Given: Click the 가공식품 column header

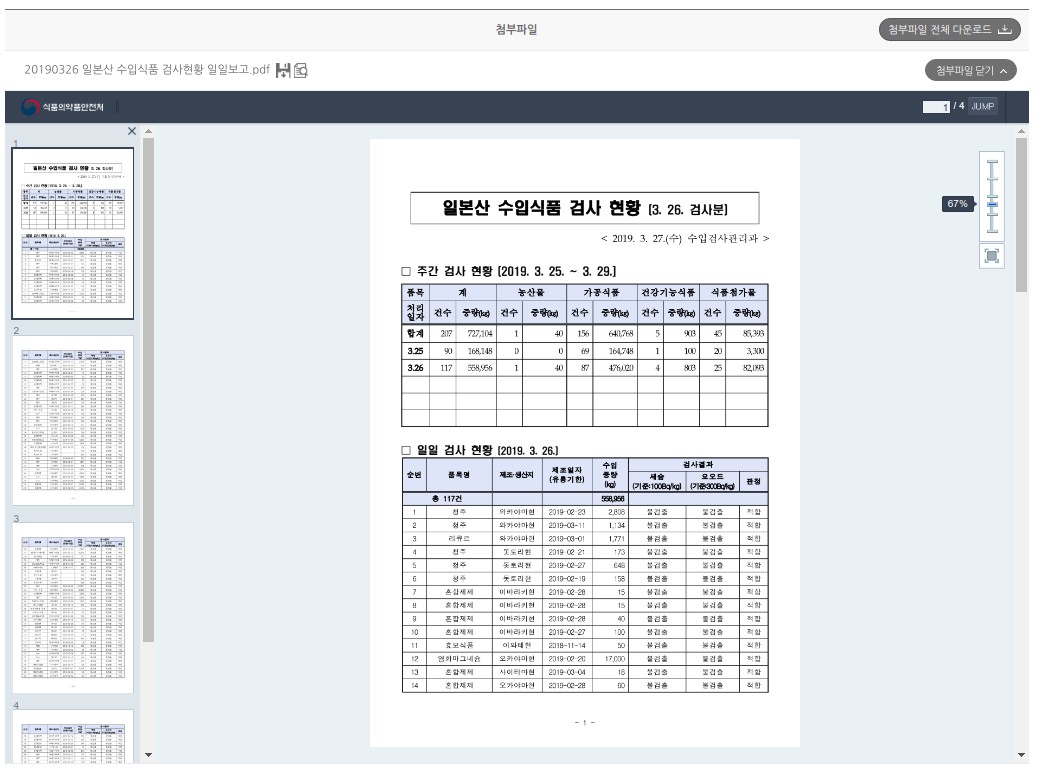Looking at the screenshot, I should (x=602, y=292).
